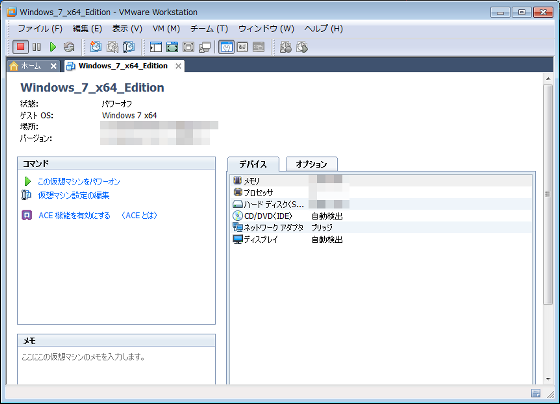Click the Suspend (pause) toolbar icon

pyautogui.click(x=36, y=47)
